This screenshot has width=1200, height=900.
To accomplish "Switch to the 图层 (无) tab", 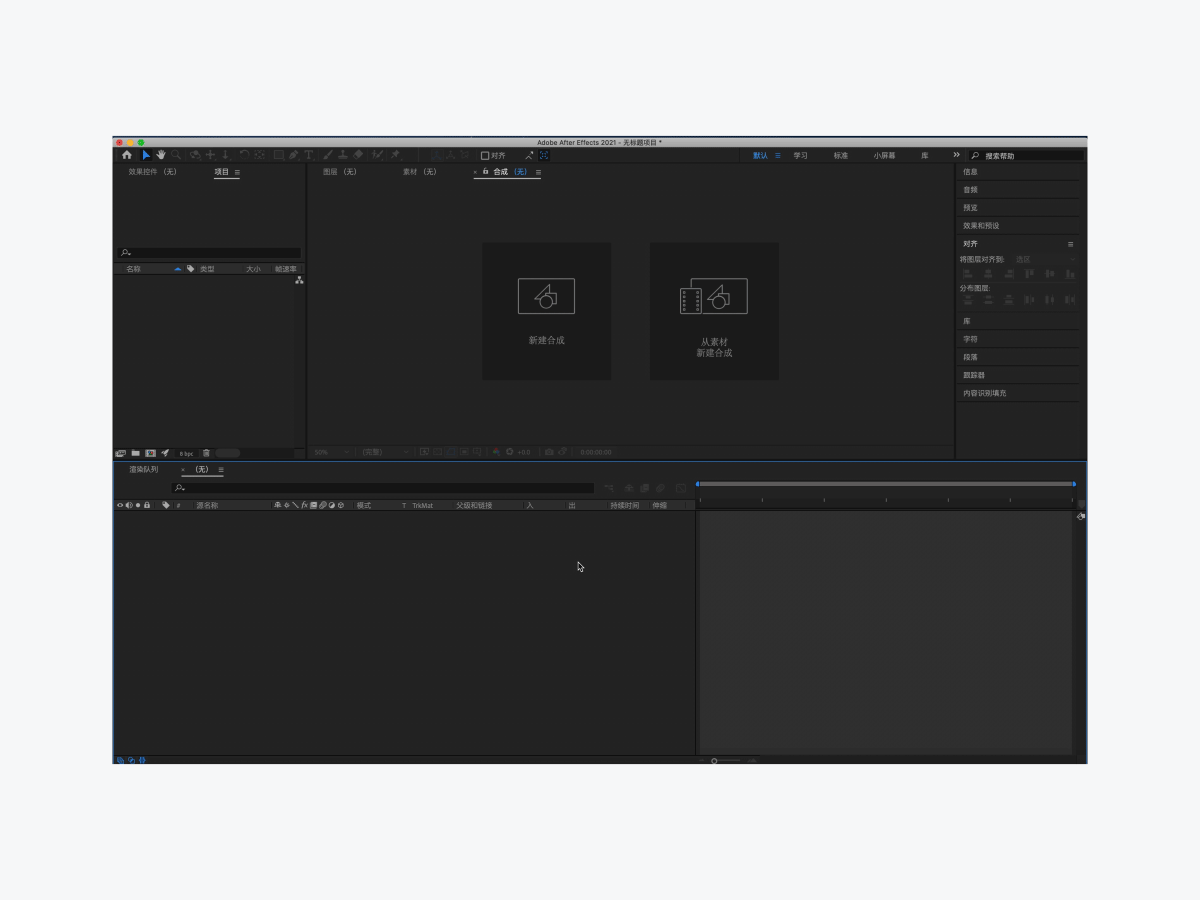I will coord(340,172).
